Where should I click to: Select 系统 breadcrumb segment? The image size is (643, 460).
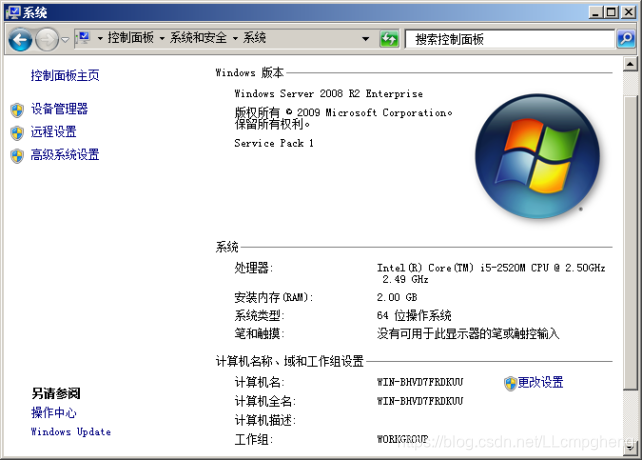pos(254,38)
